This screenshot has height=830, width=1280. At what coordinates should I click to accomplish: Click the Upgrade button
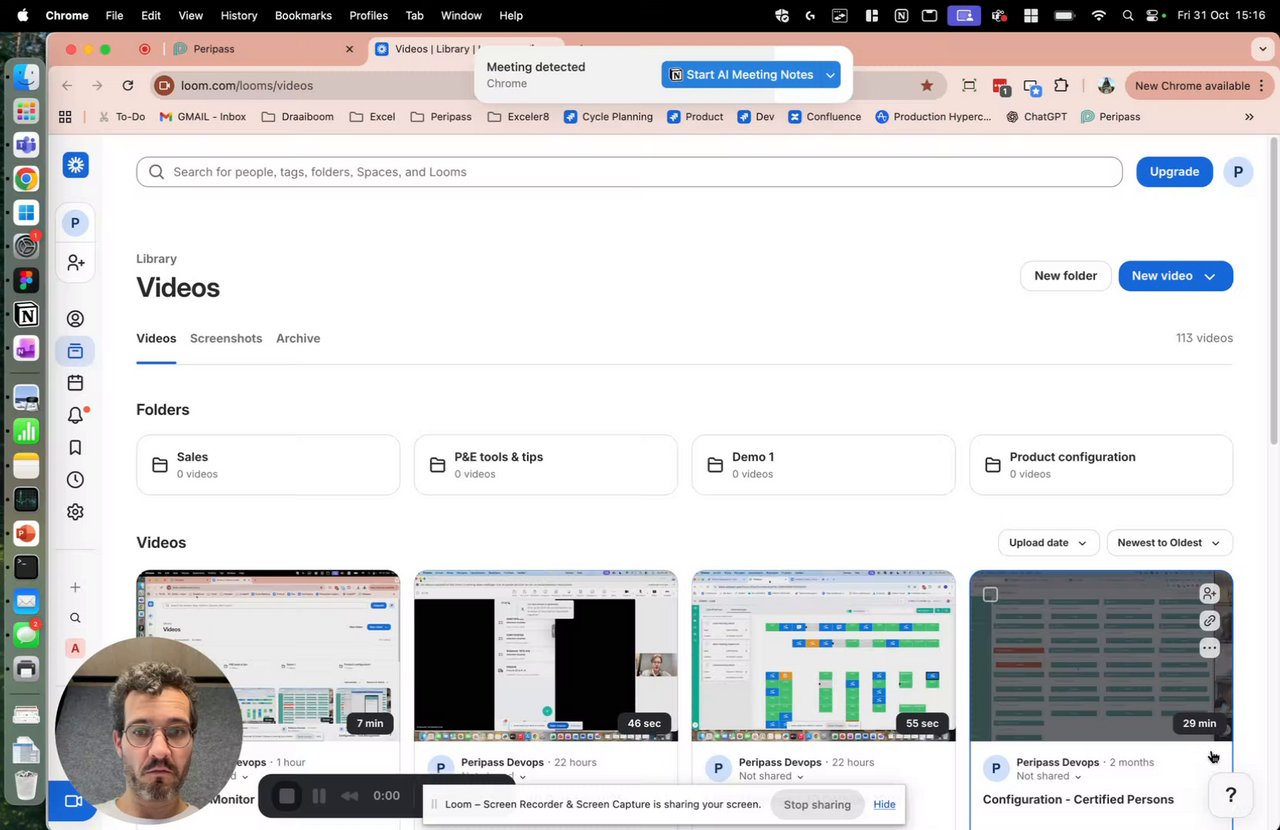click(x=1174, y=172)
